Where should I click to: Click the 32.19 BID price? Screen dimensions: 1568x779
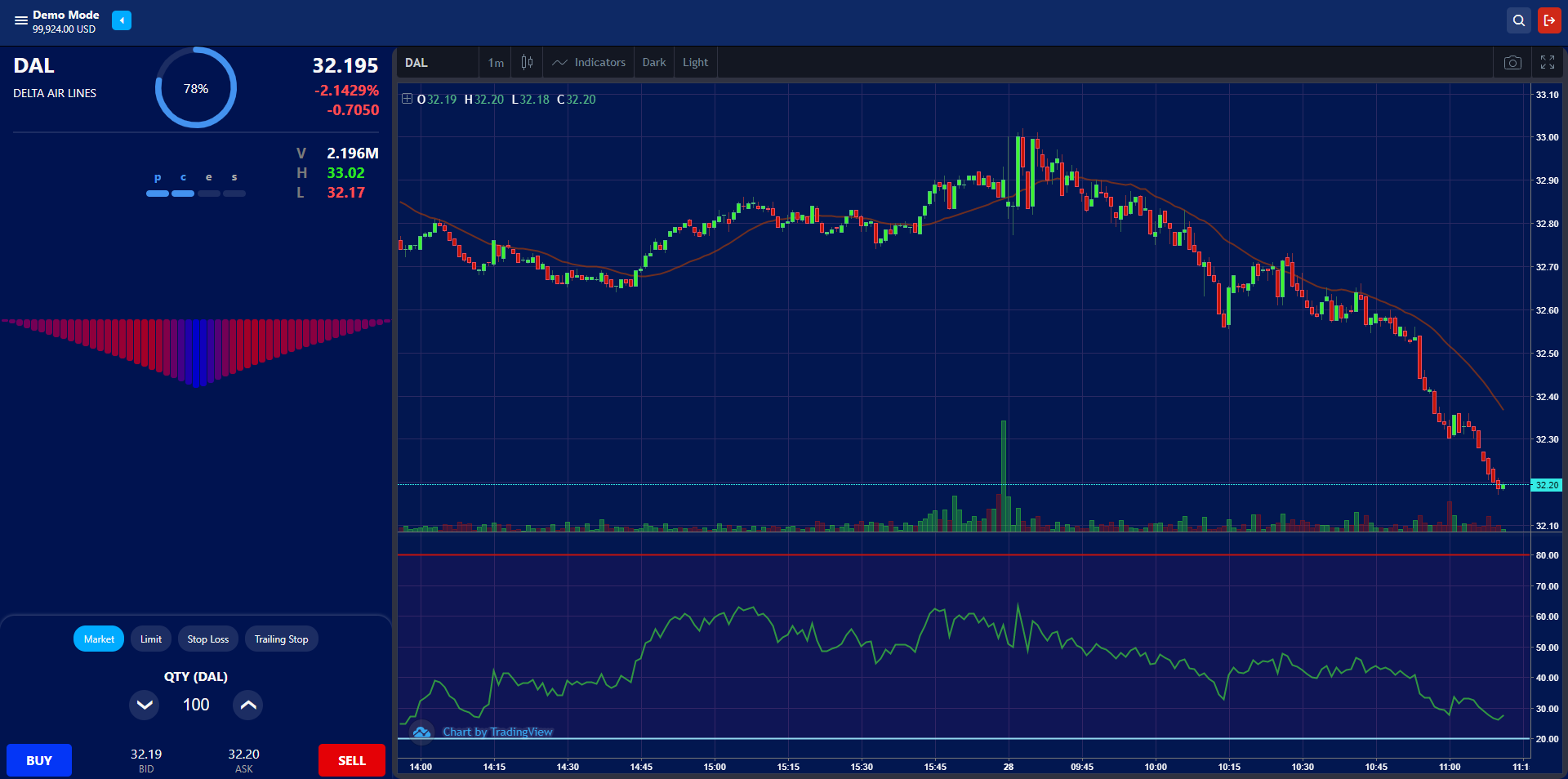pos(146,754)
